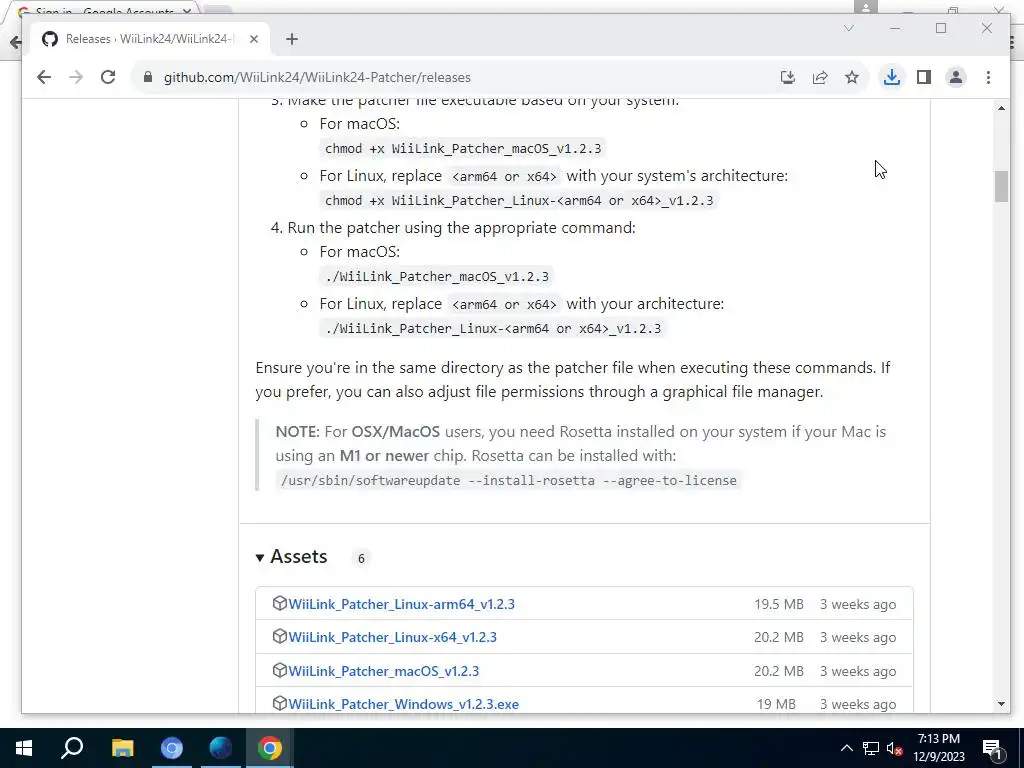The image size is (1024, 768).
Task: Share this page via the share icon
Action: click(820, 77)
